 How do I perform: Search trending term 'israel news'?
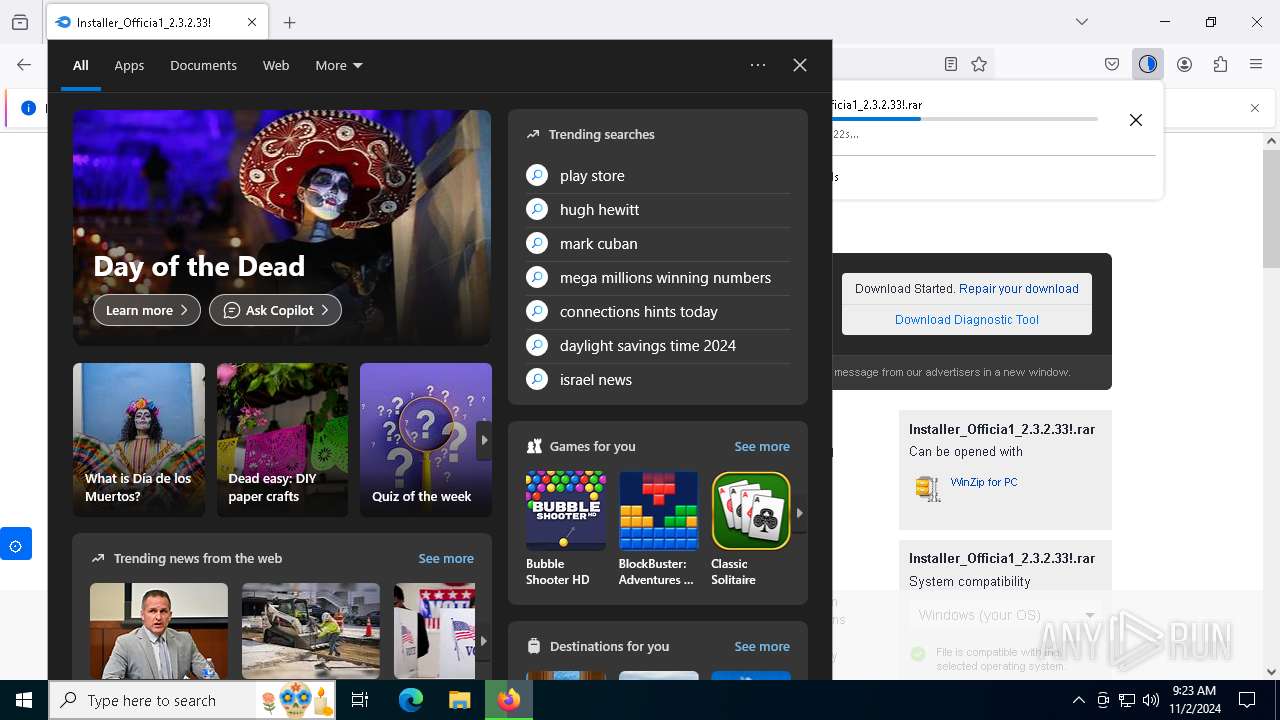pyautogui.click(x=658, y=379)
